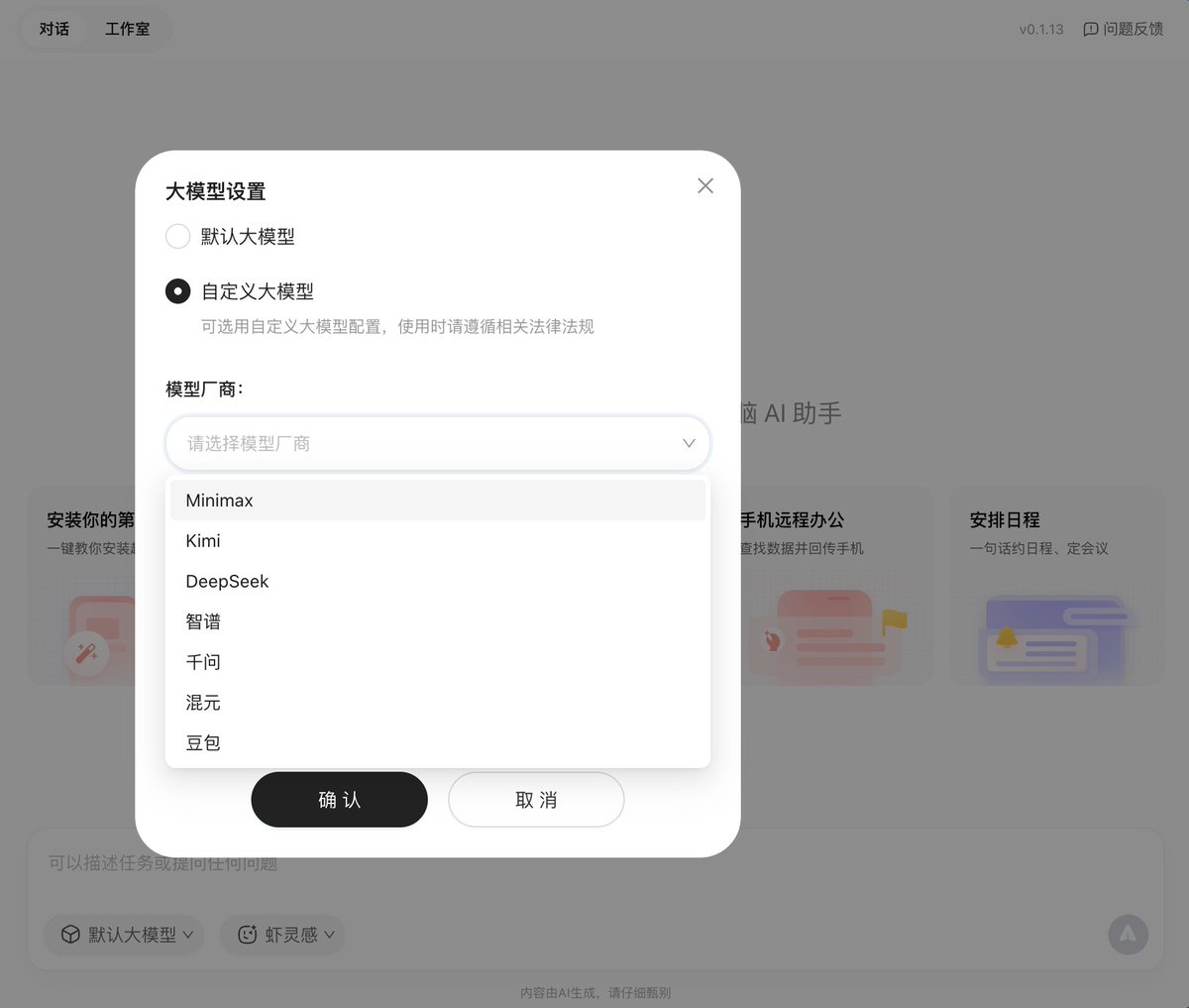Expand the 虾灵感 inspiration dropdown
The width and height of the screenshot is (1189, 1008).
(x=284, y=935)
